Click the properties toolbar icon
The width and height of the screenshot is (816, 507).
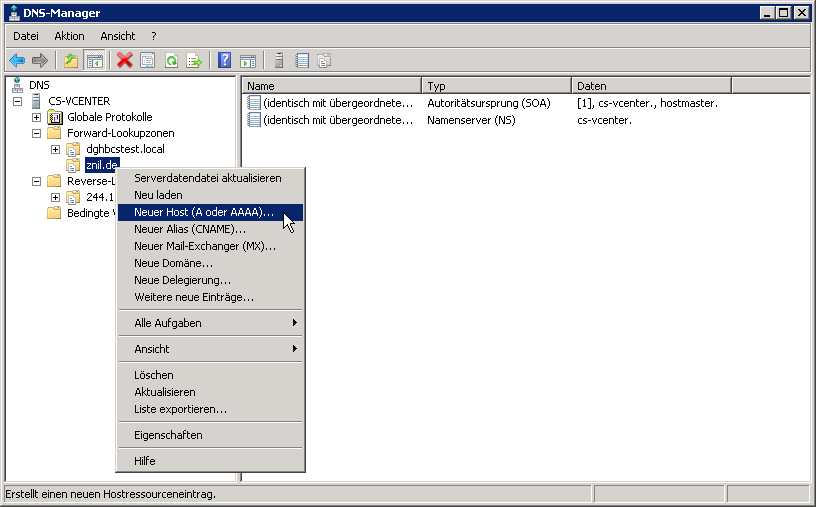click(x=148, y=61)
